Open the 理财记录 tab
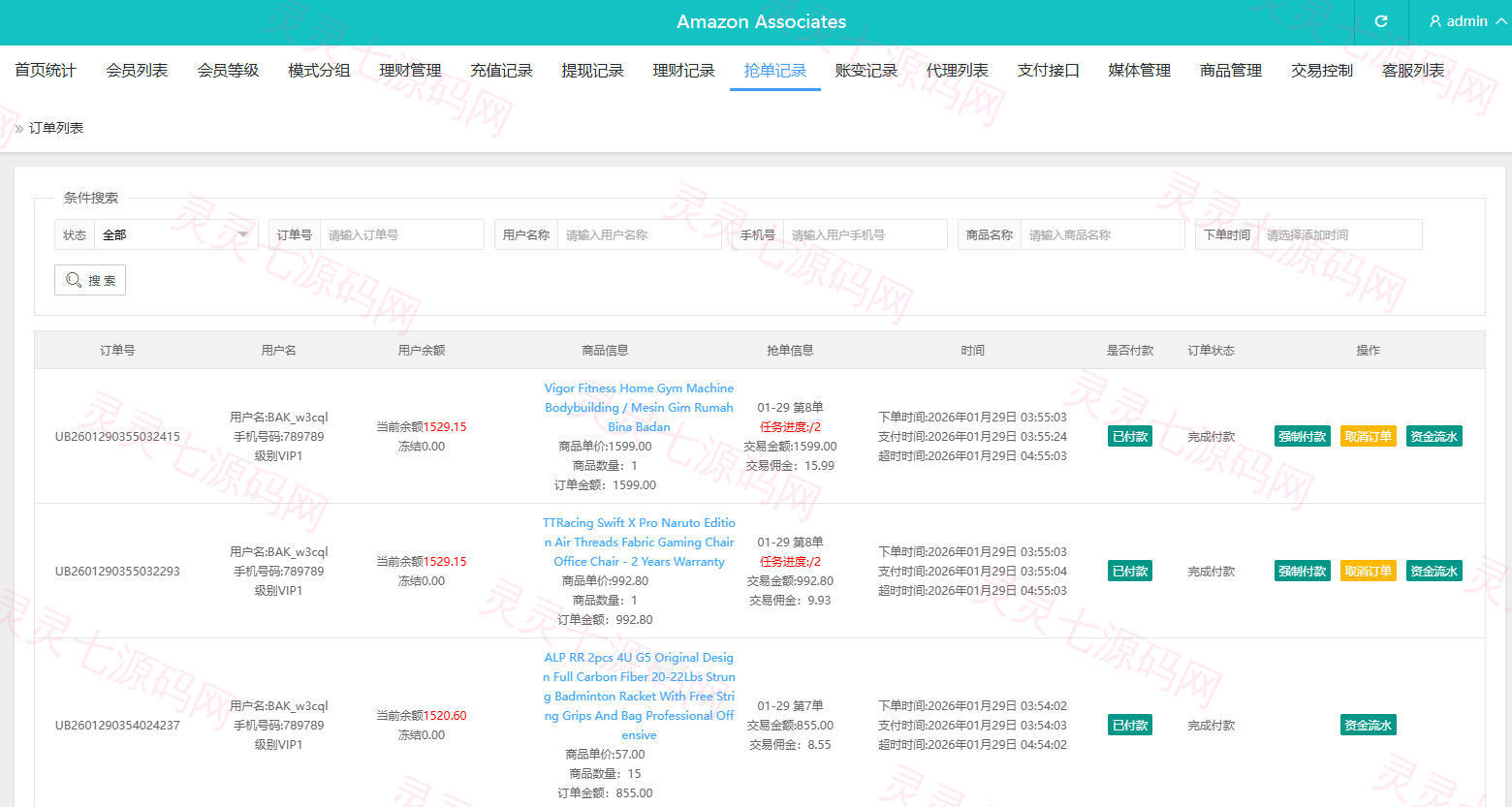The height and width of the screenshot is (807, 1512). point(683,70)
